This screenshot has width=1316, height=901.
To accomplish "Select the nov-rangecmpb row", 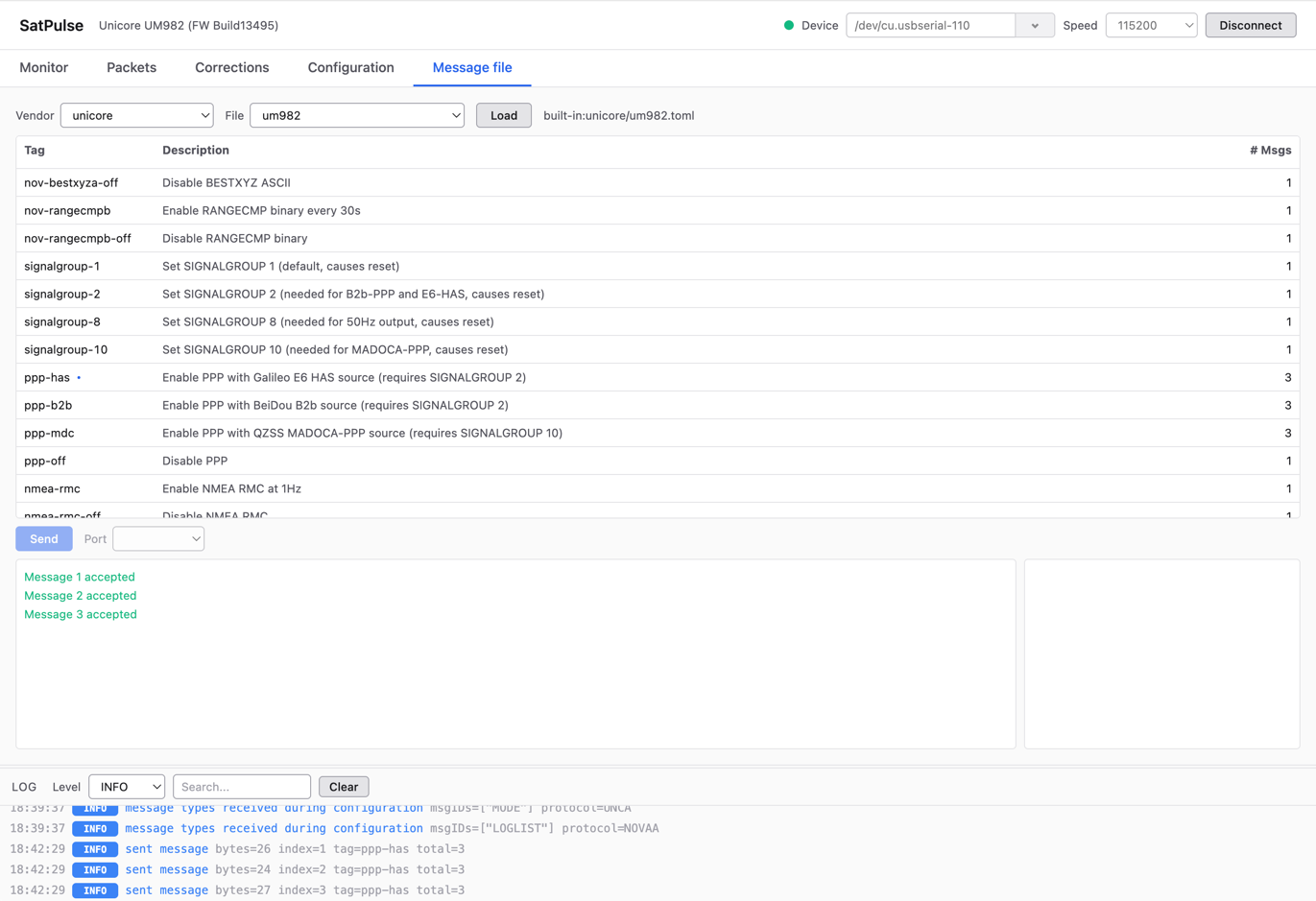I will pyautogui.click(x=658, y=210).
